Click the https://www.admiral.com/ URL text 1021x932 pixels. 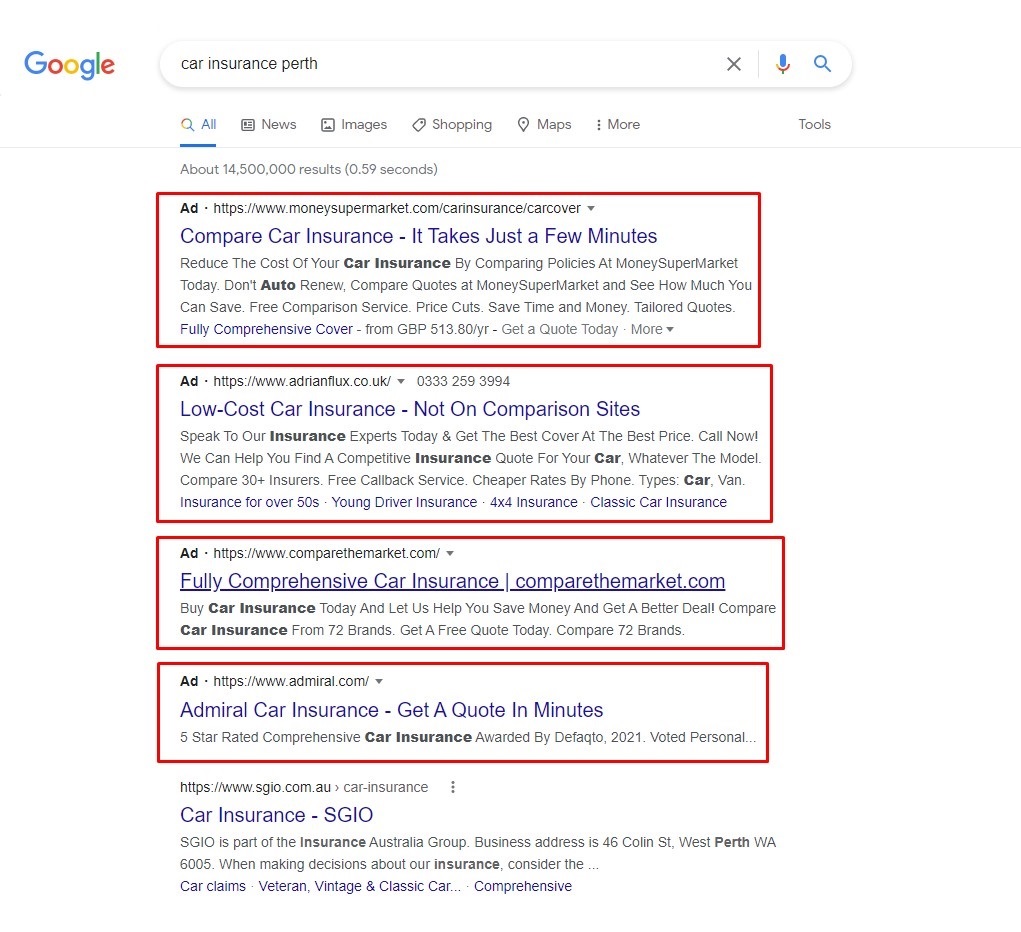point(291,681)
